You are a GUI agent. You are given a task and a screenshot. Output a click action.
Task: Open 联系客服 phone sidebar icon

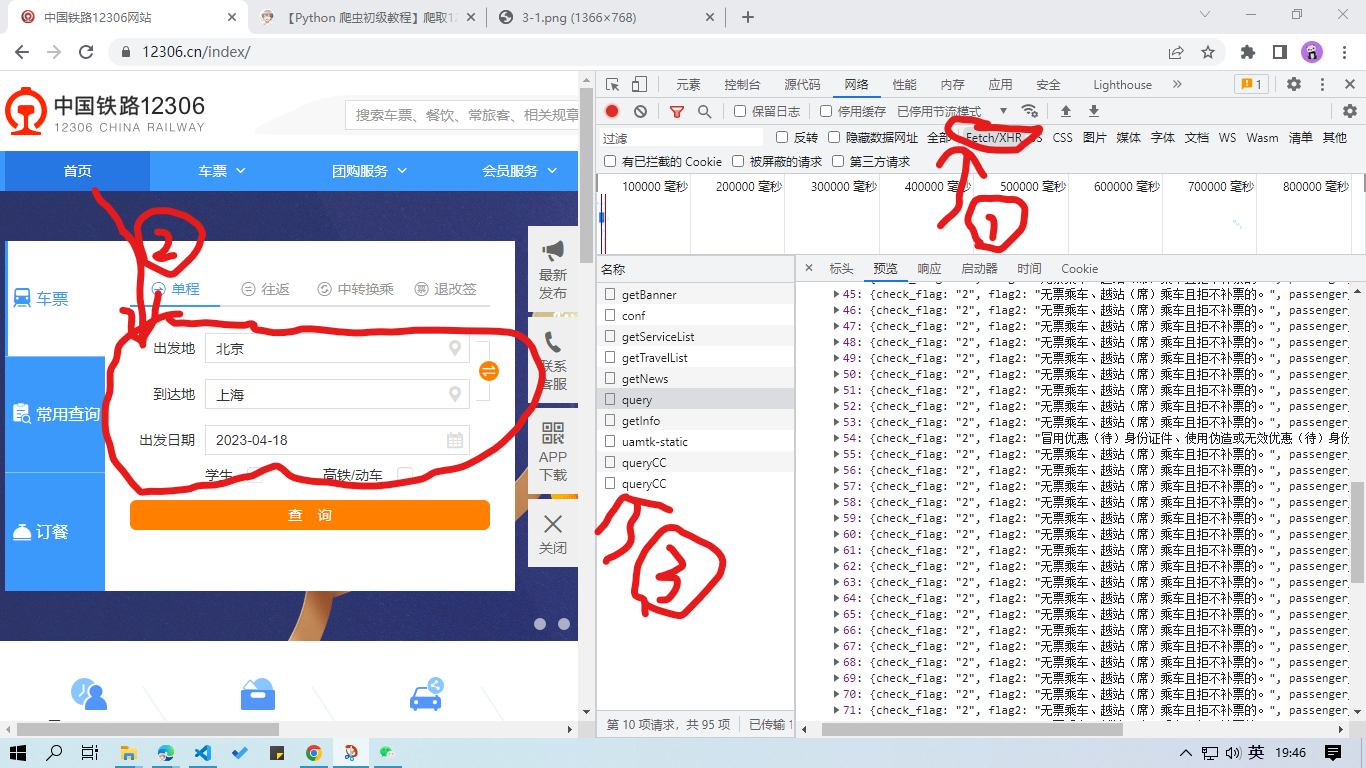pos(553,362)
